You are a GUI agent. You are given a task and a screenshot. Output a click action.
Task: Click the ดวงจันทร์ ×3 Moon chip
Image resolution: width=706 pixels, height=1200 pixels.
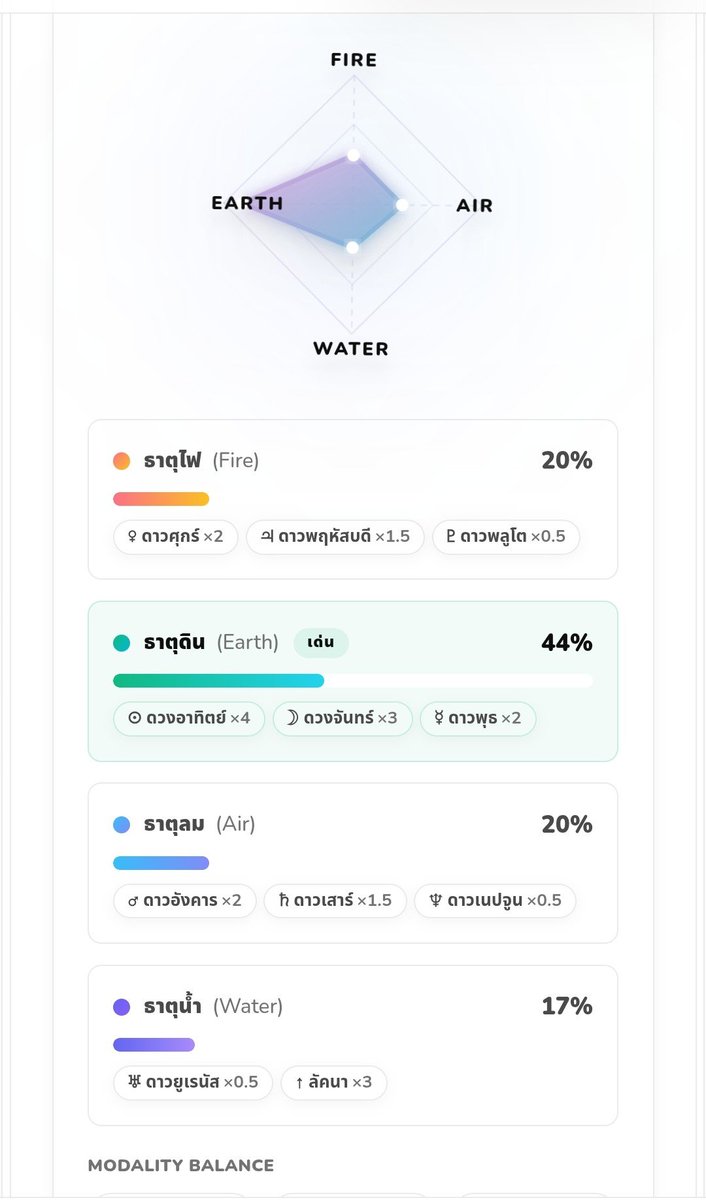[x=342, y=719]
